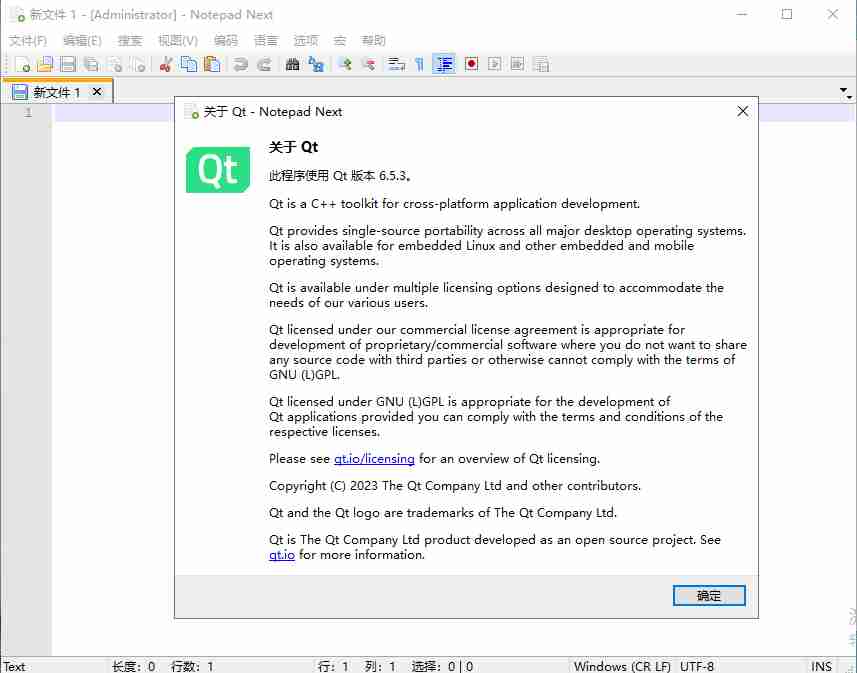This screenshot has height=673, width=857.
Task: Start macro recording with the red record icon
Action: [471, 64]
